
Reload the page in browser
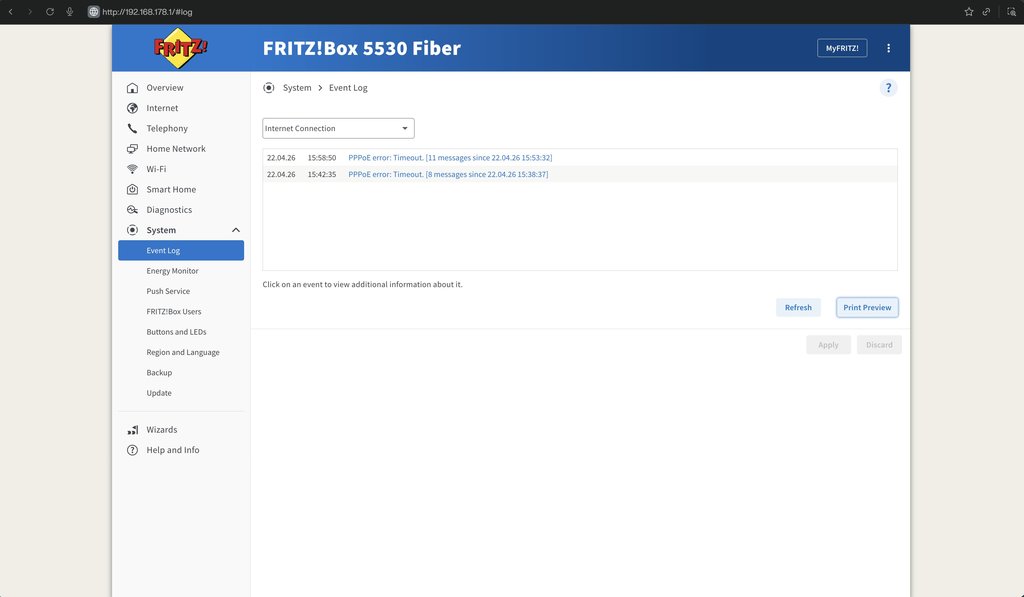[50, 12]
